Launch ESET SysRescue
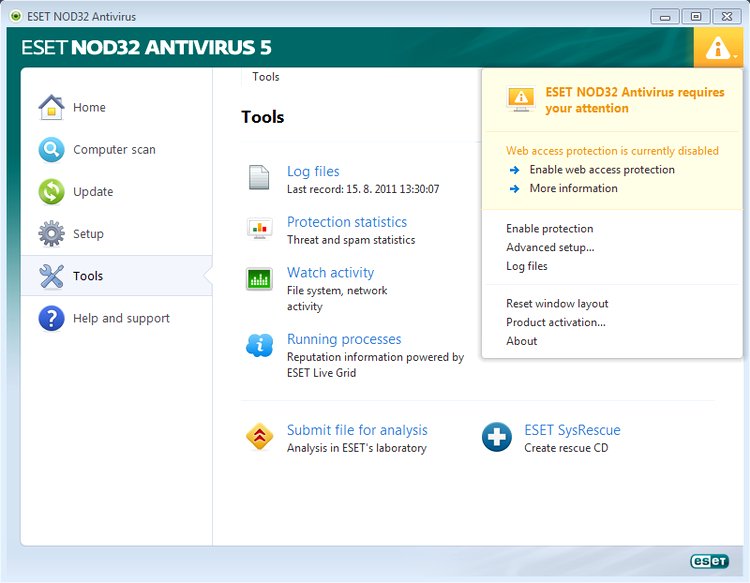750x583 pixels. tap(573, 430)
